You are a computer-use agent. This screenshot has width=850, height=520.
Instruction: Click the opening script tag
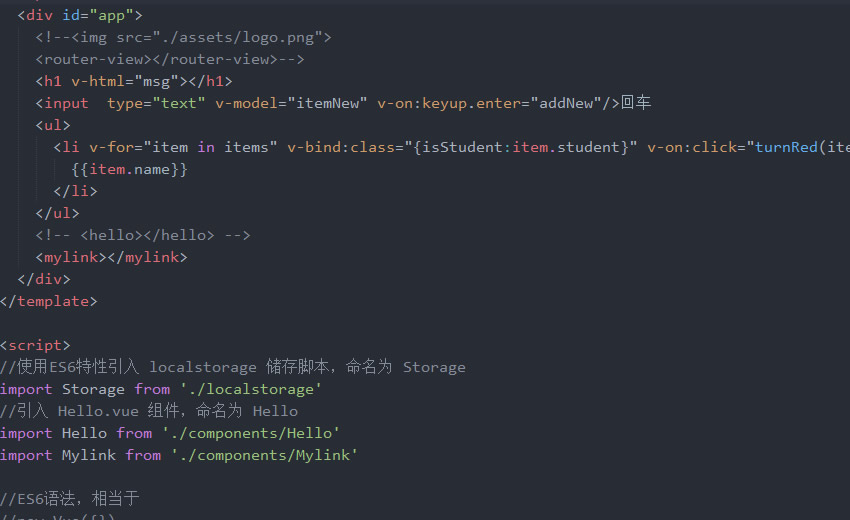(35, 345)
